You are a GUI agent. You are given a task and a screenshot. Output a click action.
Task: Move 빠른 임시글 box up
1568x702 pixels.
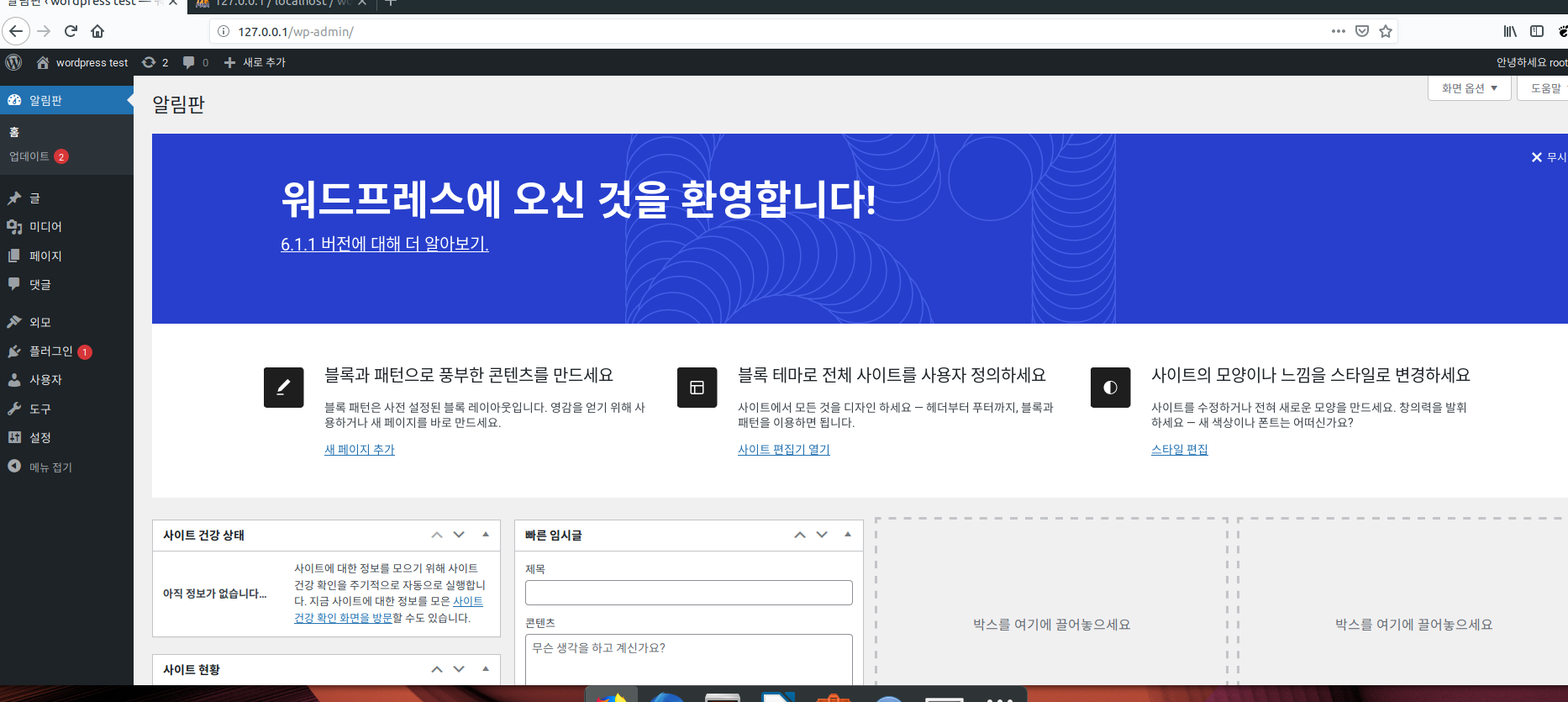pos(800,535)
